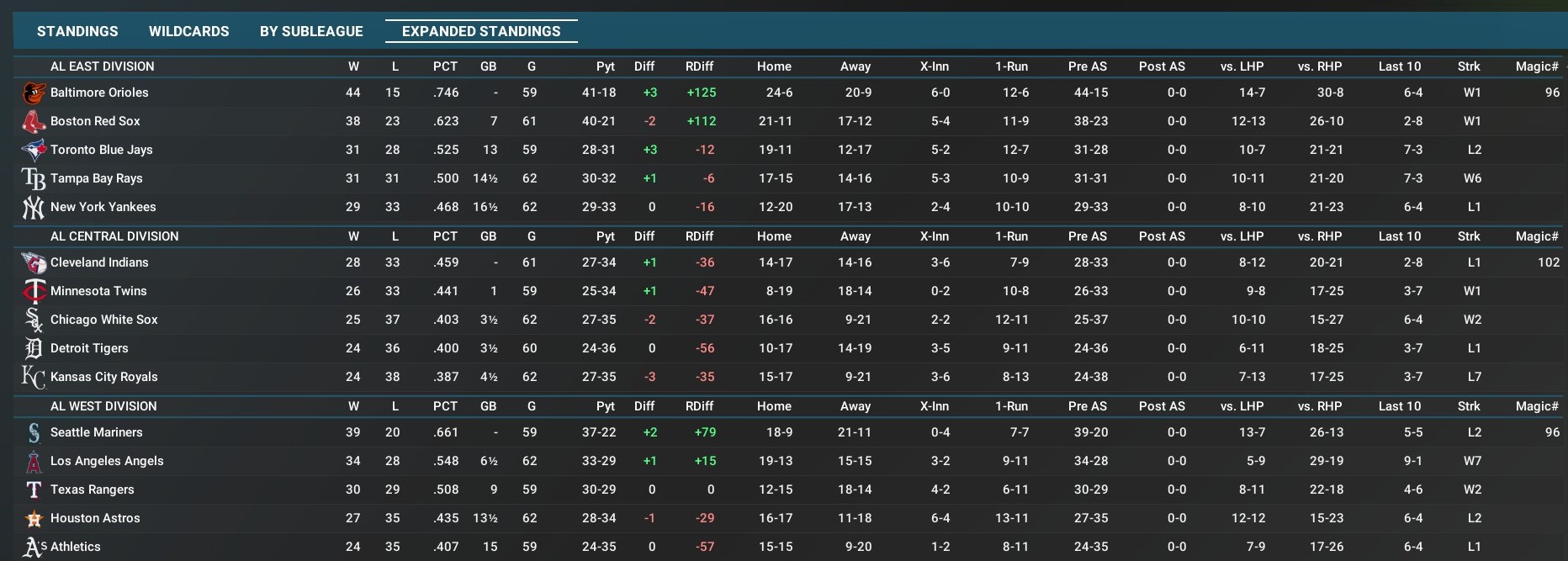Click Orioles .746 winning percentage
The width and height of the screenshot is (1568, 561).
click(446, 93)
